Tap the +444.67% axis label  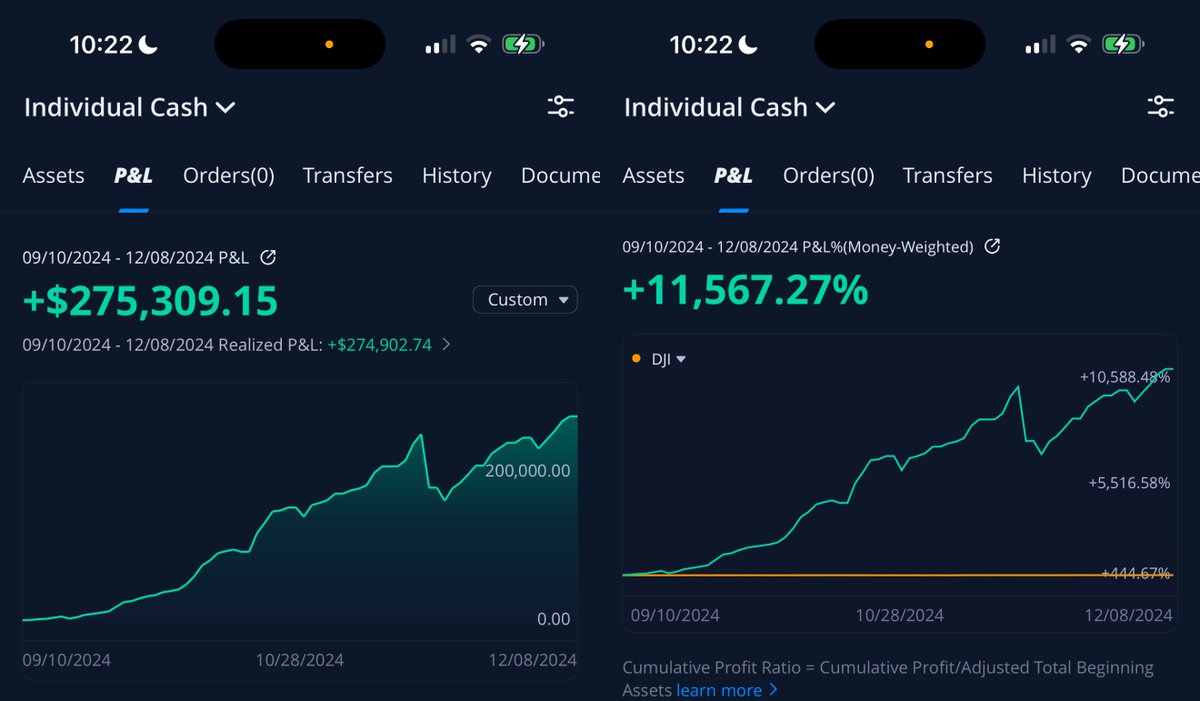pyautogui.click(x=1135, y=573)
